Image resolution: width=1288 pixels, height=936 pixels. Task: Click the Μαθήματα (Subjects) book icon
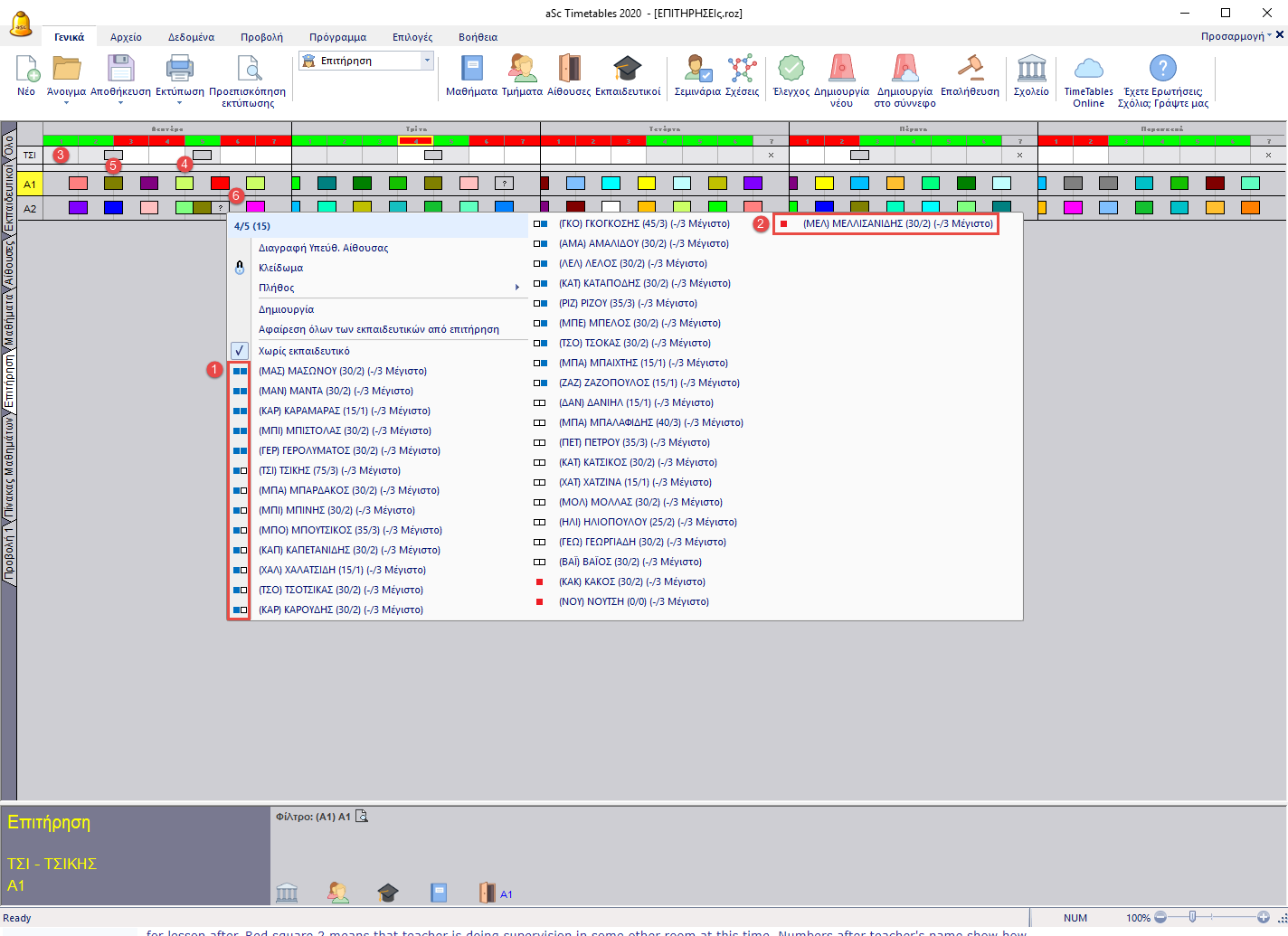click(x=471, y=70)
